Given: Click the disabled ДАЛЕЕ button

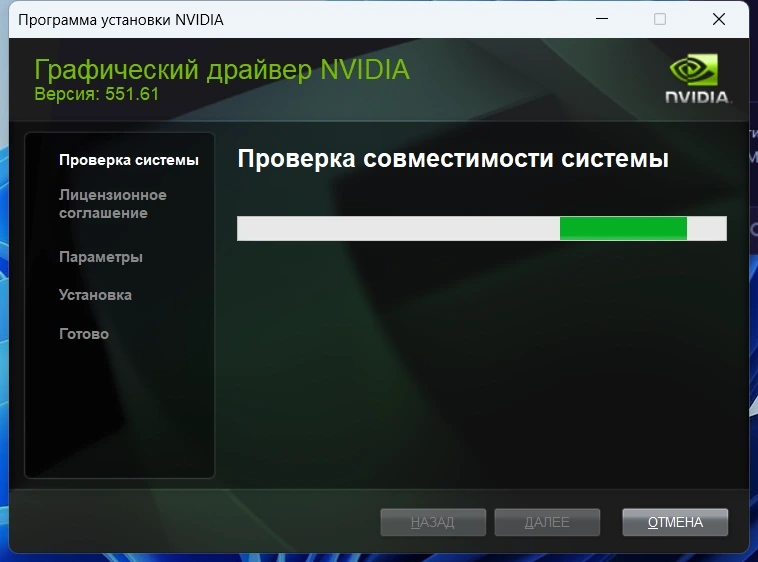Looking at the screenshot, I should 547,522.
